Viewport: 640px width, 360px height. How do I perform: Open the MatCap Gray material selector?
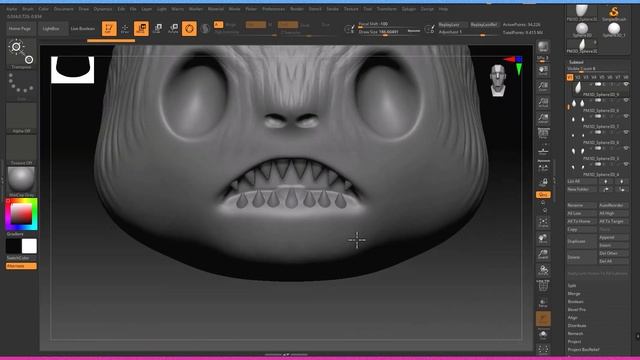[x=21, y=182]
